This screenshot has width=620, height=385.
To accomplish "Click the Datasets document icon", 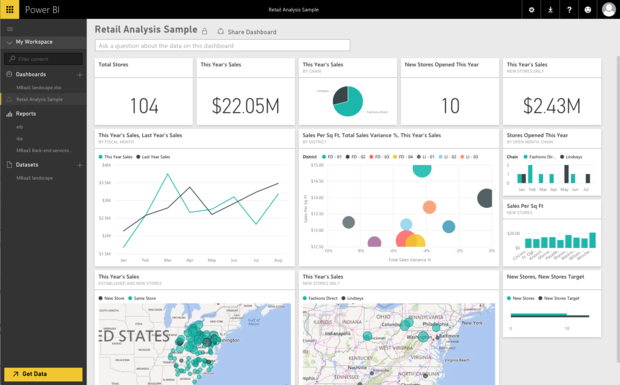I will point(9,165).
